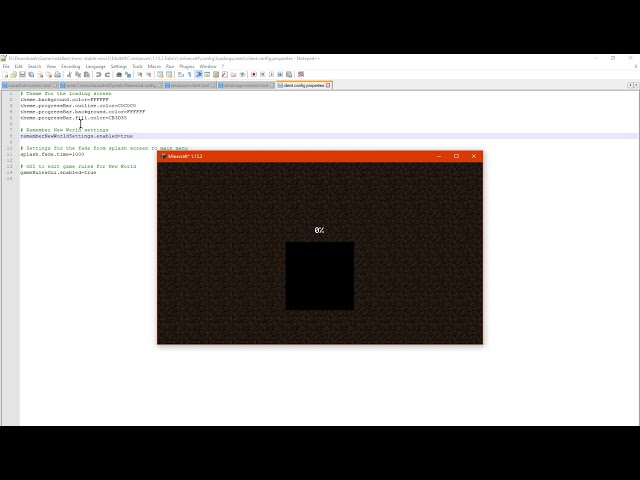
Task: Click the splash.fade.time=1000 line
Action: [x=52, y=154]
